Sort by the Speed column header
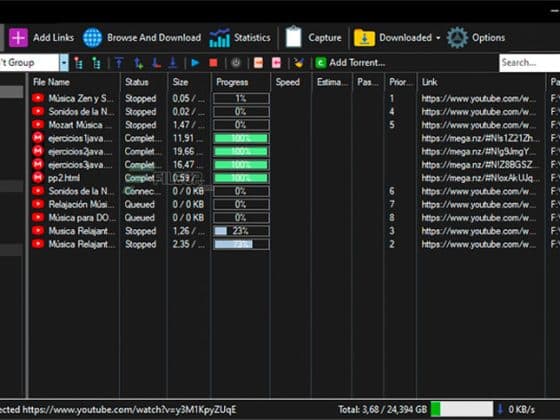Image resolution: width=560 pixels, height=420 pixels. (291, 82)
